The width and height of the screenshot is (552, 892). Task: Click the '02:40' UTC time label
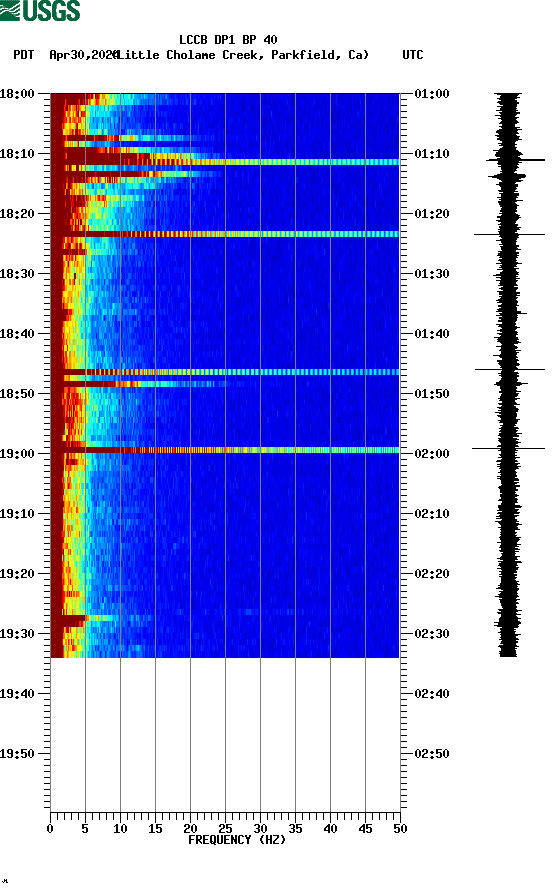pos(432,694)
